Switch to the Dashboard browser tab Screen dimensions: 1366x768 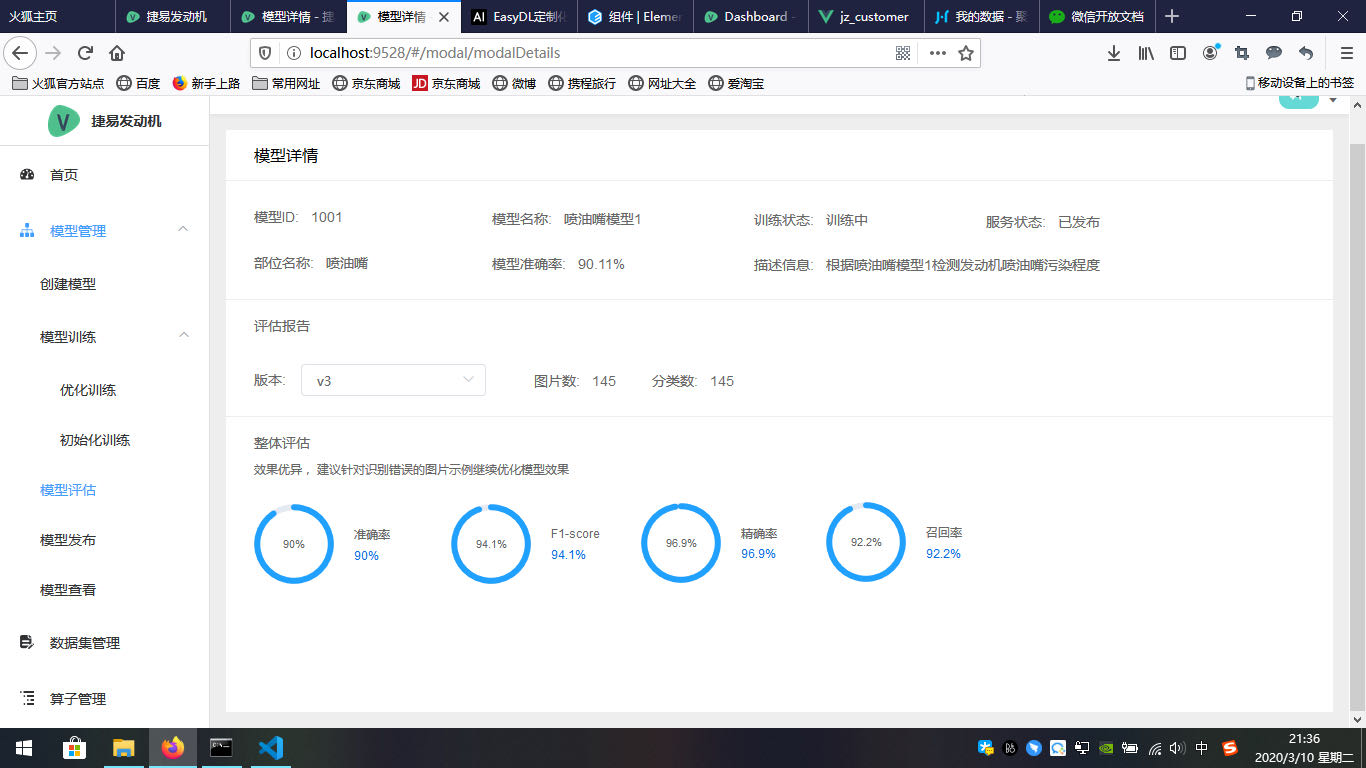tap(751, 17)
